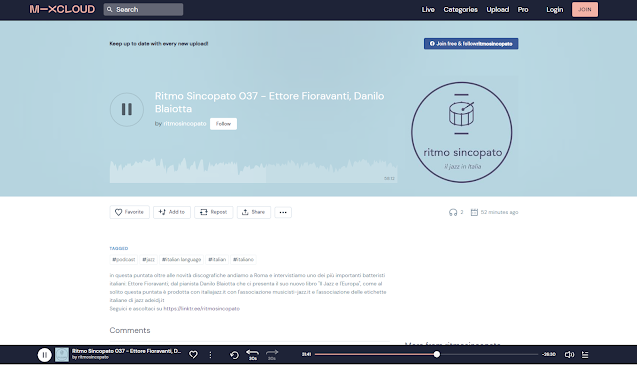
Task: Restart track with the replay icon
Action: (x=234, y=355)
